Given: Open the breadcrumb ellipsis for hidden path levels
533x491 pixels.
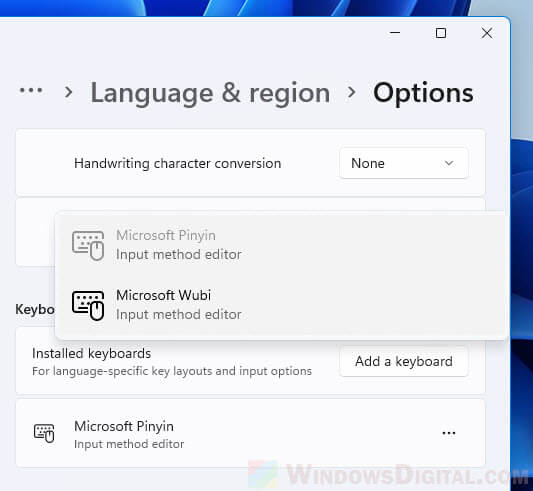Looking at the screenshot, I should tap(31, 91).
